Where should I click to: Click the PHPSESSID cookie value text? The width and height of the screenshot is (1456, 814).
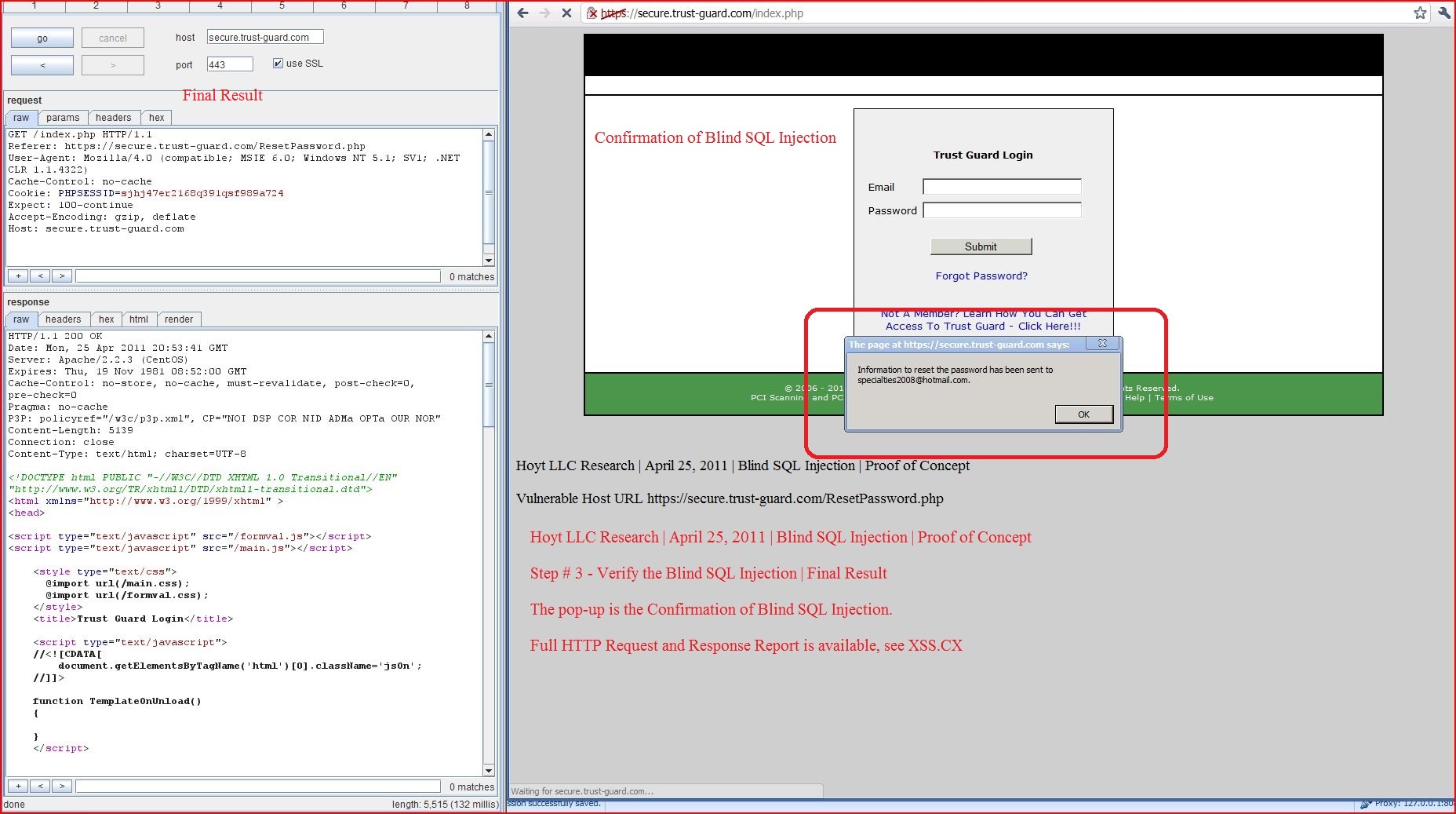click(202, 193)
